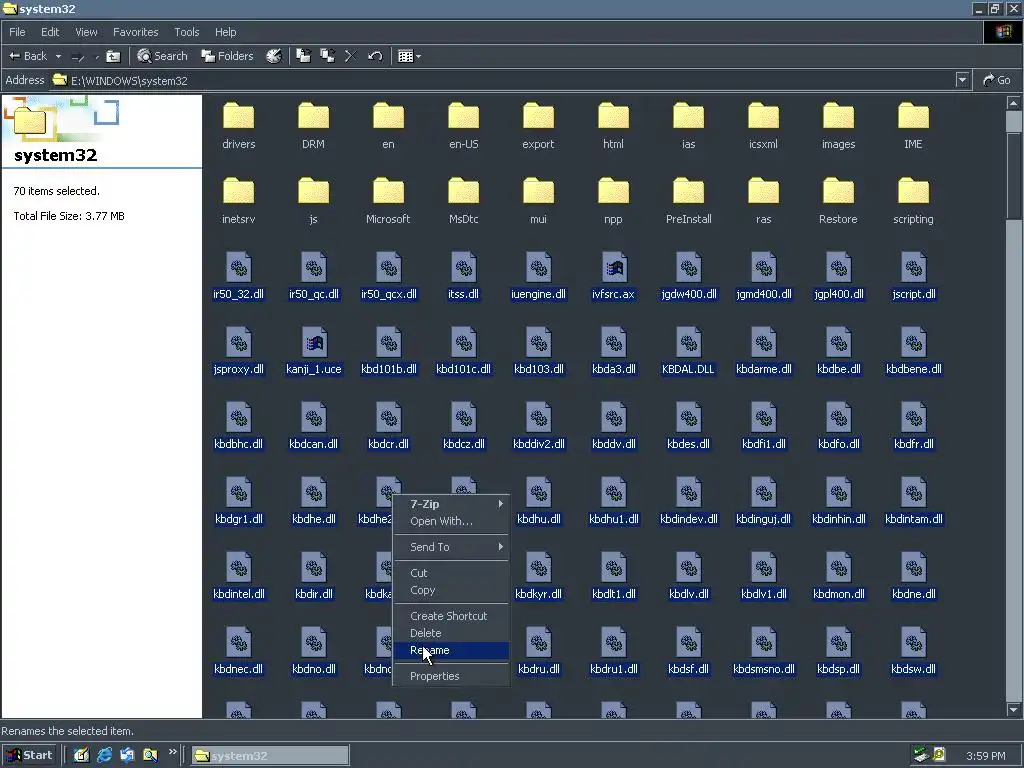Open the Back history dropdown arrow
The image size is (1024, 768).
[x=58, y=56]
